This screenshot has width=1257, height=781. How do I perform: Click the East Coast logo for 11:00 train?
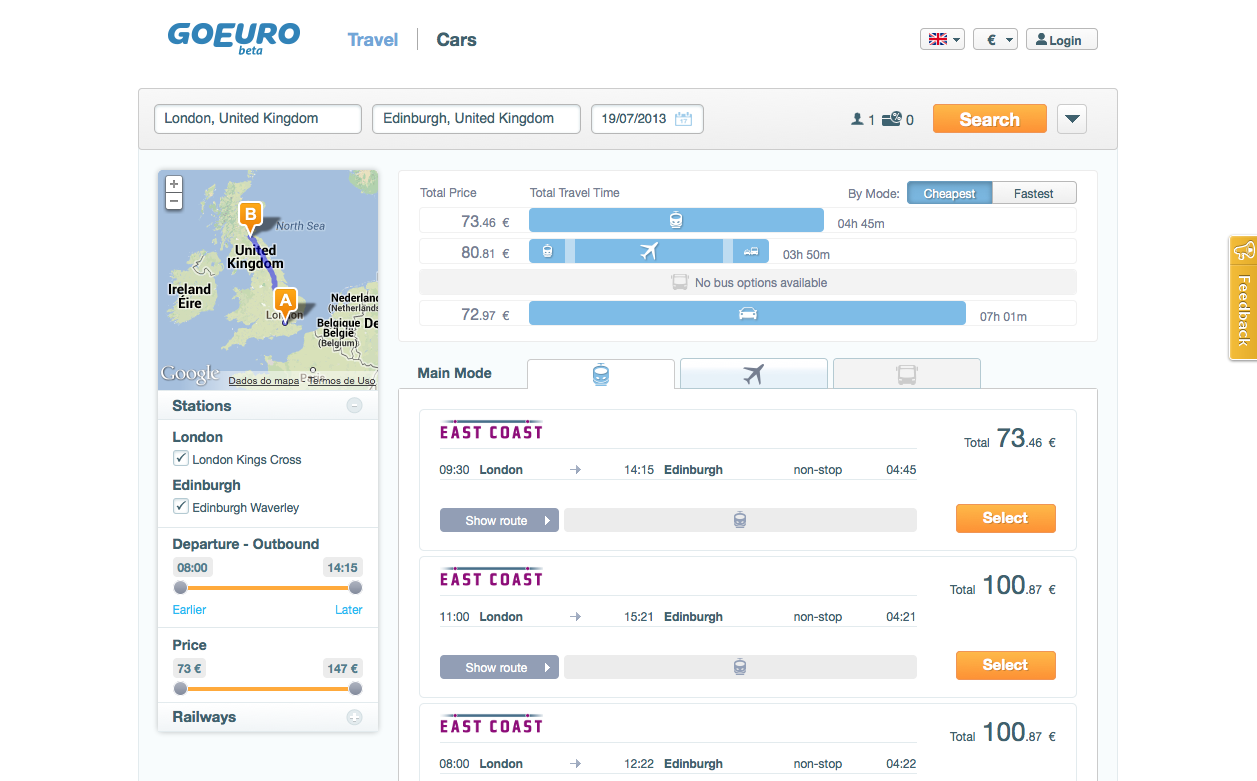click(x=491, y=578)
